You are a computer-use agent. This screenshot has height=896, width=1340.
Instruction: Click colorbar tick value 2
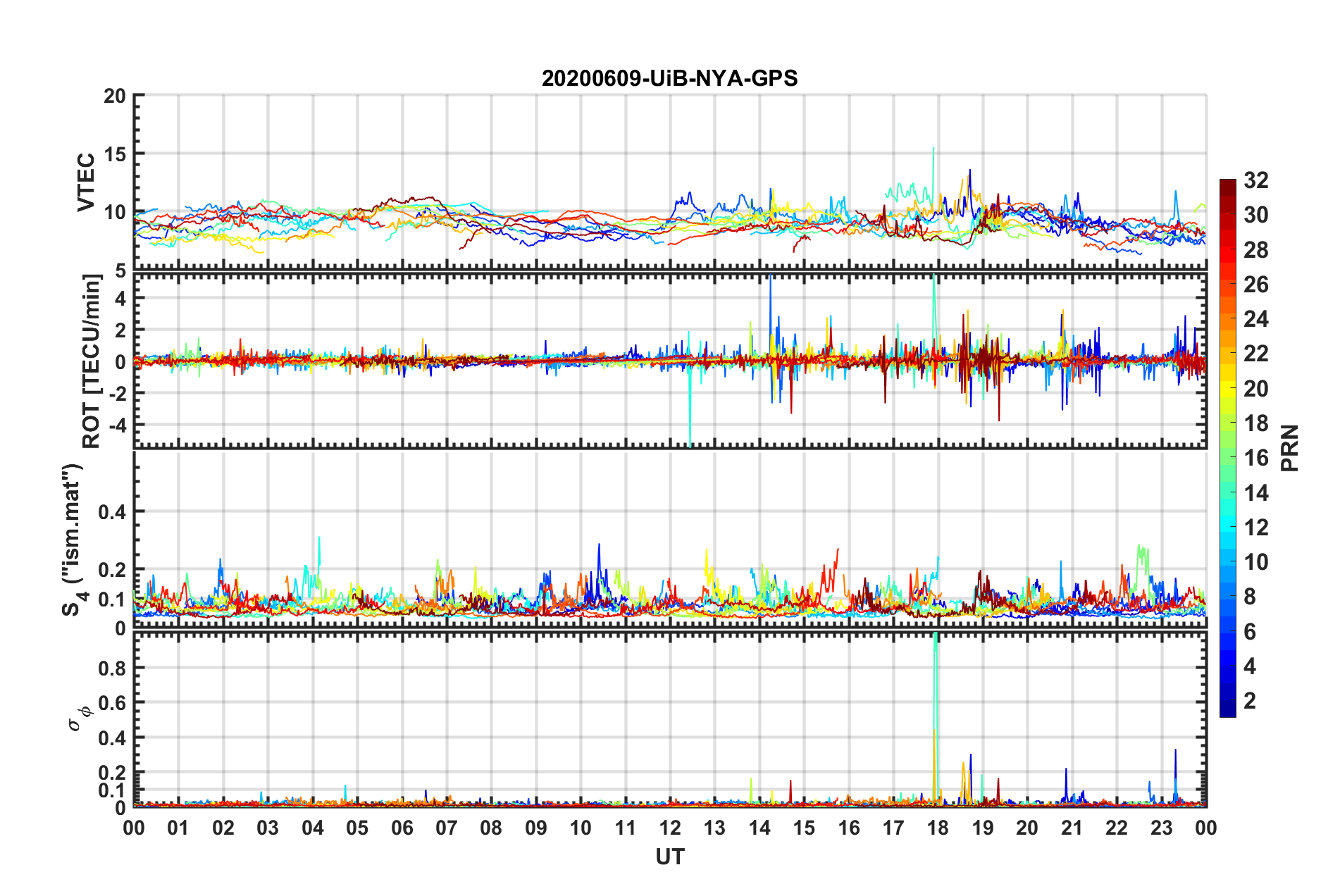[1250, 701]
